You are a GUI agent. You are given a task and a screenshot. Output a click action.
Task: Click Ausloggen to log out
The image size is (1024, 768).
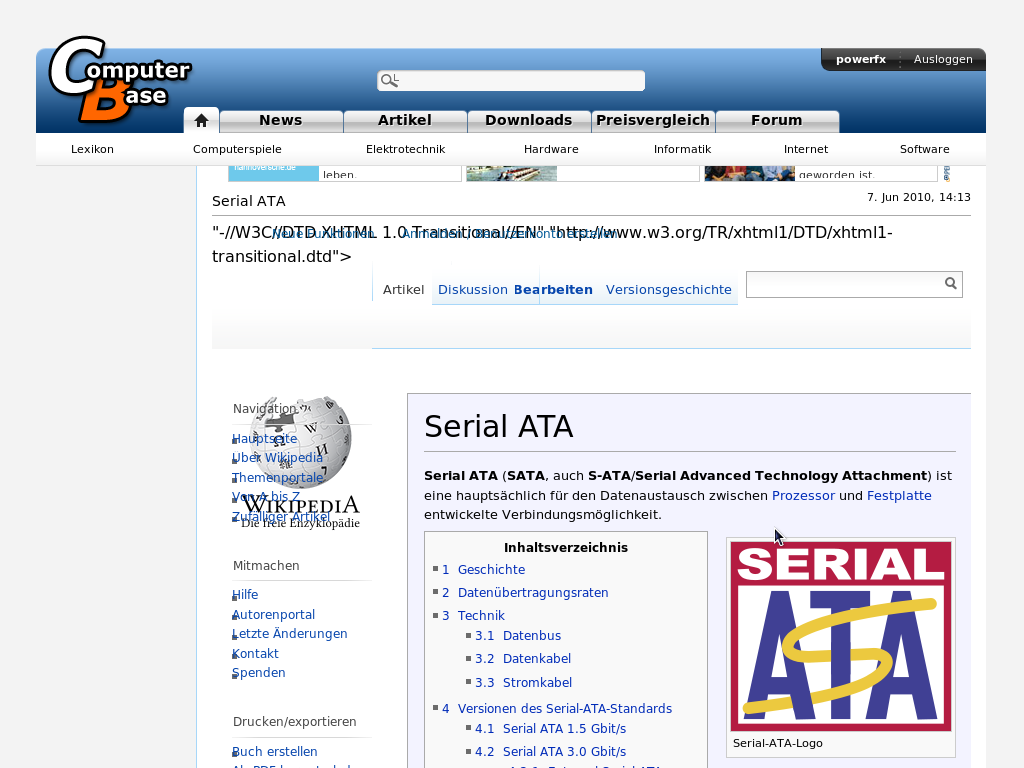click(943, 59)
